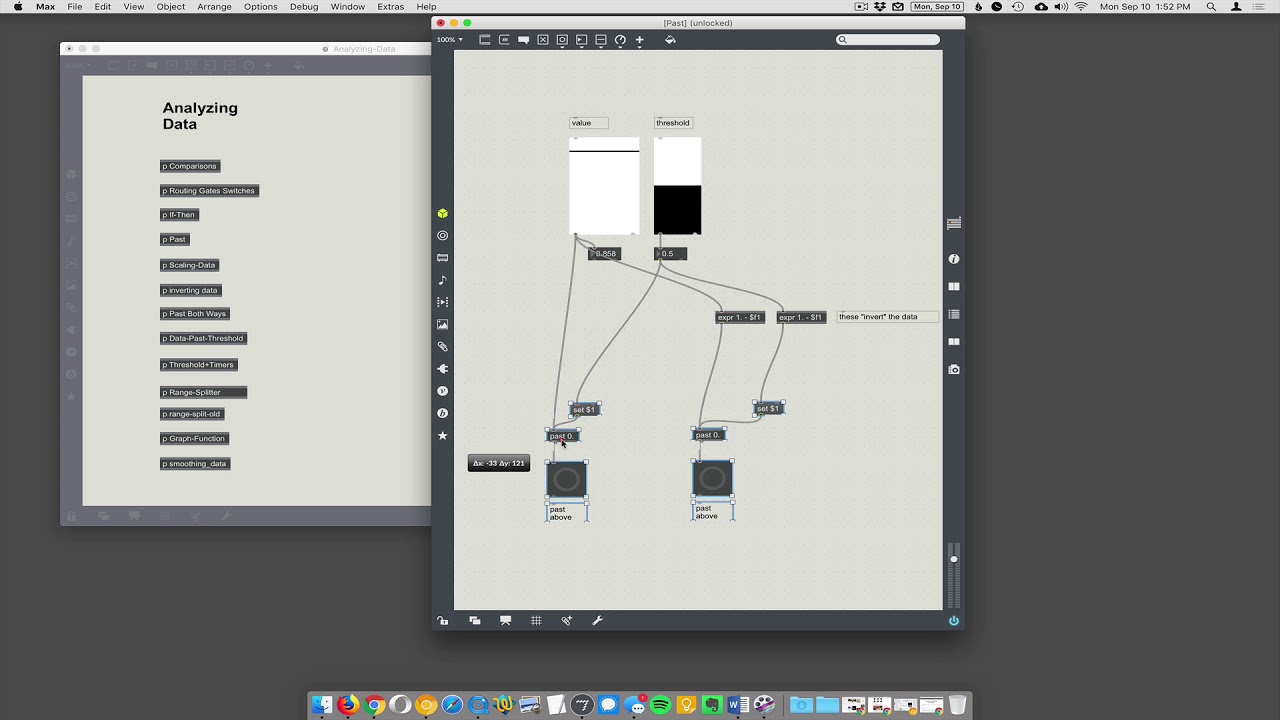The image size is (1280, 720).
Task: Open the Debug wrench icon in bottom toolbar
Action: 598,621
